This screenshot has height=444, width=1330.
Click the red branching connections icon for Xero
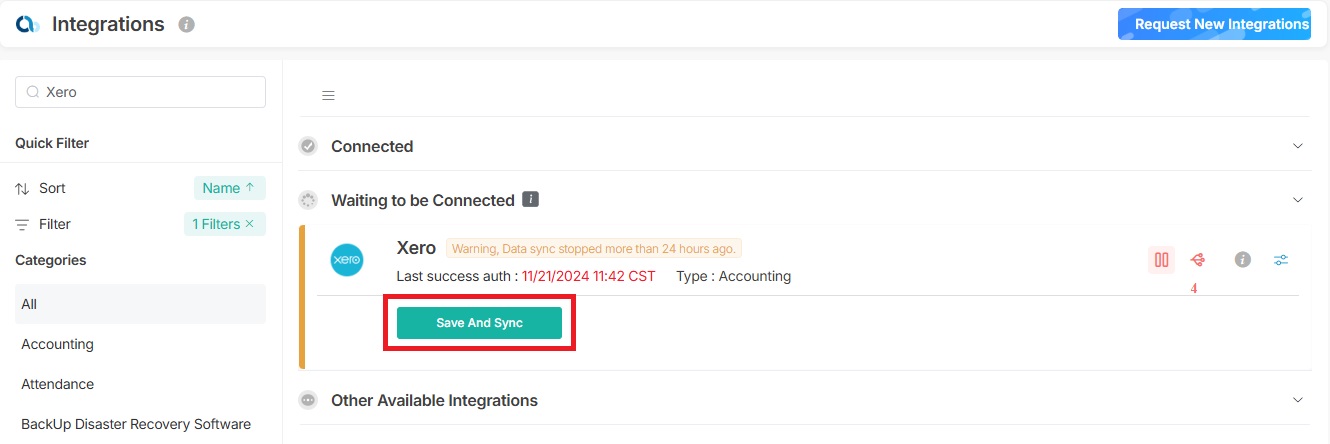pos(1198,260)
